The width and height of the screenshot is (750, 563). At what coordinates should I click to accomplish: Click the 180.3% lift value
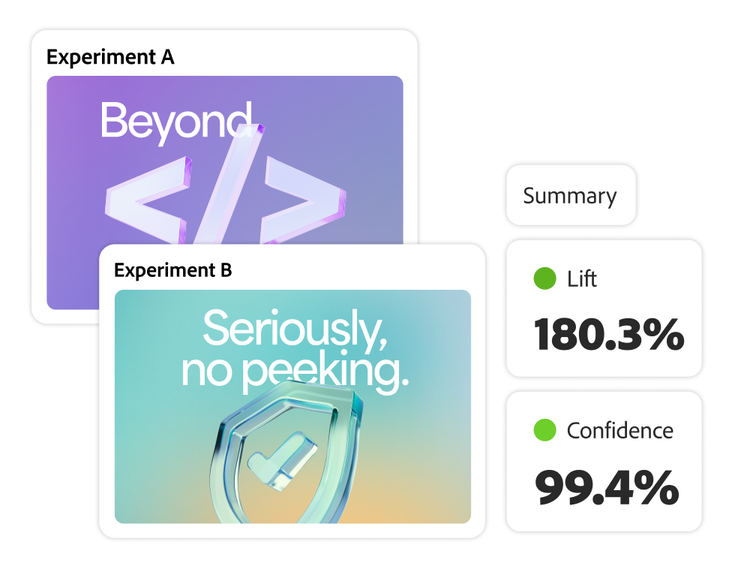(608, 335)
